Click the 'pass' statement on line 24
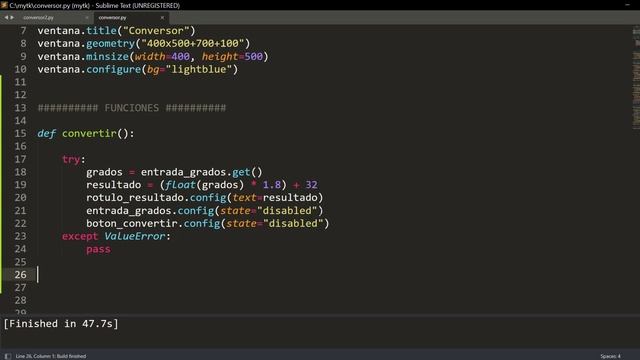This screenshot has height=360, width=640. [98, 249]
